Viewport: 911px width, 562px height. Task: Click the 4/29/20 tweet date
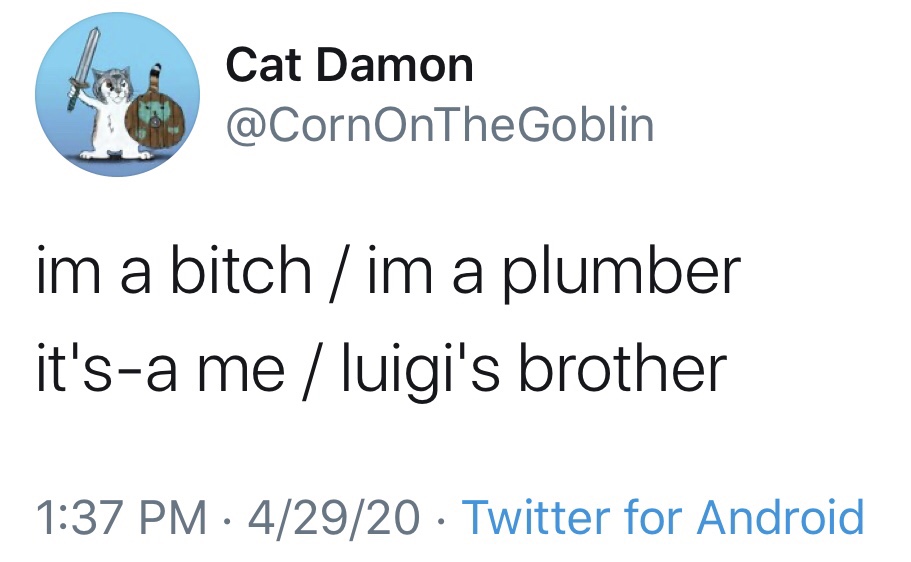pos(336,517)
